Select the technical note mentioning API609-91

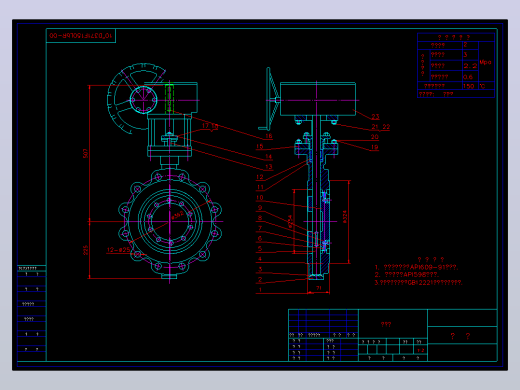(416, 267)
